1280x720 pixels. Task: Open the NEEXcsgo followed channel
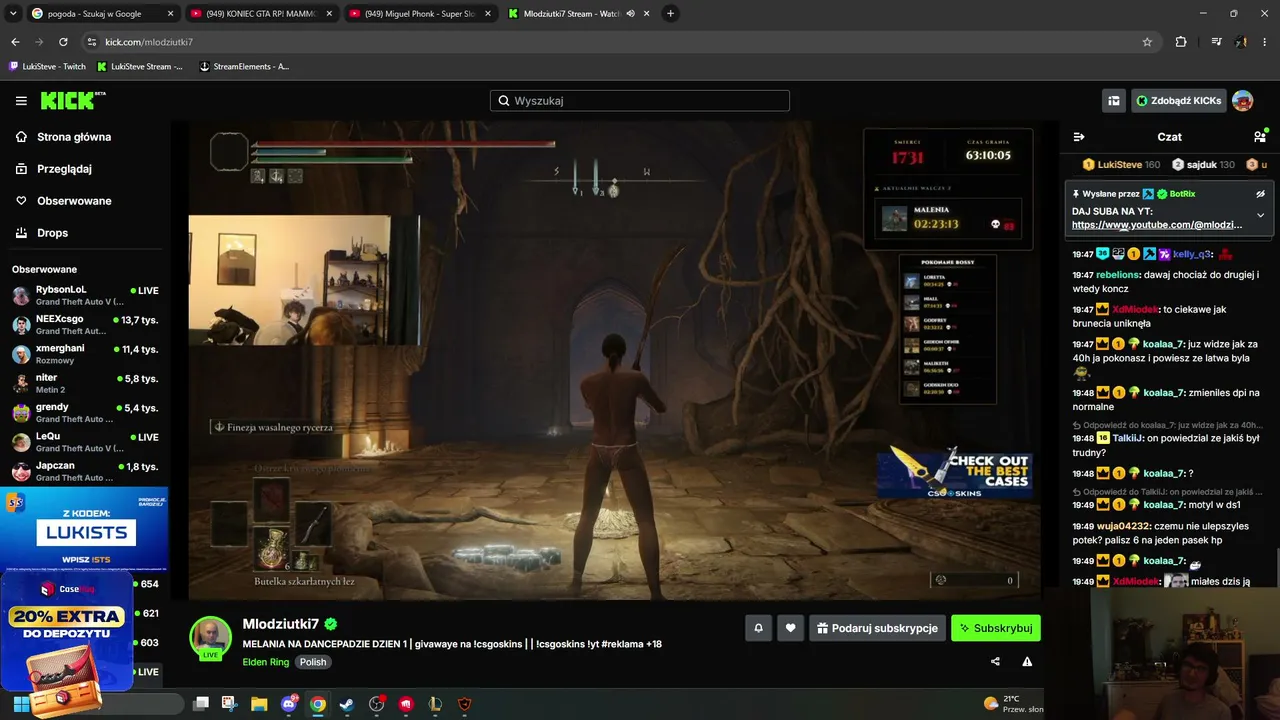pyautogui.click(x=84, y=324)
